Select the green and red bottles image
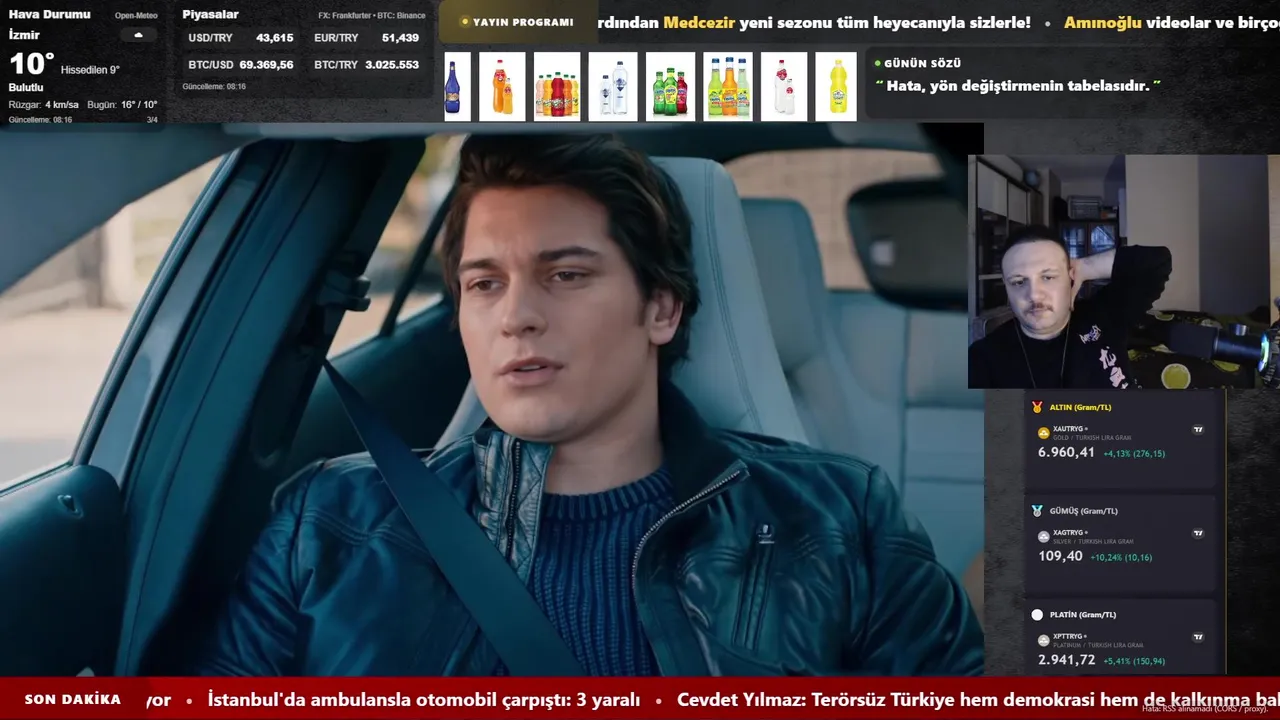The height and width of the screenshot is (720, 1280). click(670, 87)
